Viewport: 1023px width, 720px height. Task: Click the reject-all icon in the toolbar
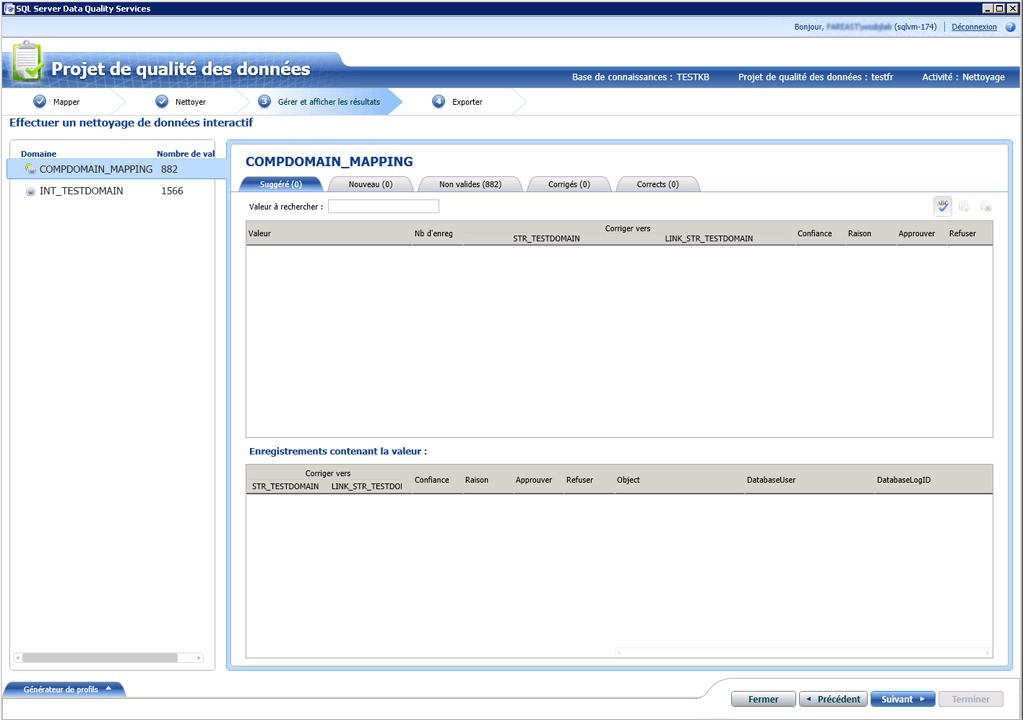(x=985, y=206)
